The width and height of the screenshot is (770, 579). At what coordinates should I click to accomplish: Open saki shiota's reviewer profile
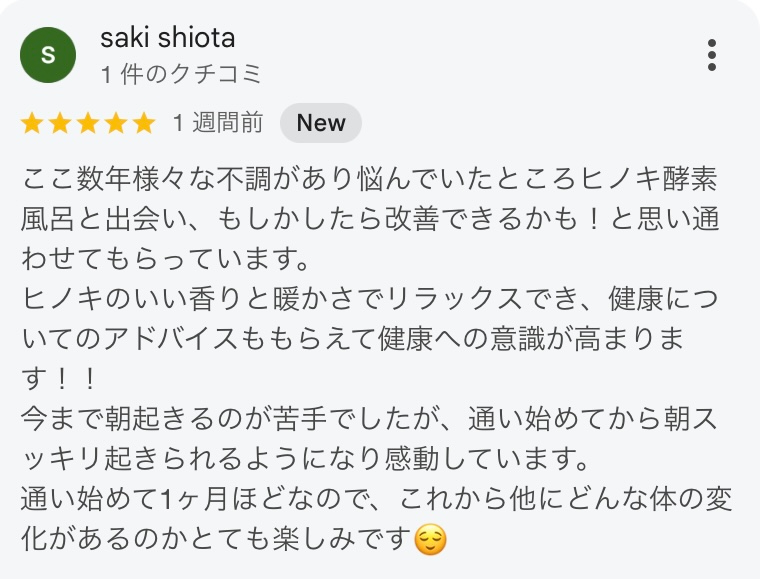[x=167, y=38]
